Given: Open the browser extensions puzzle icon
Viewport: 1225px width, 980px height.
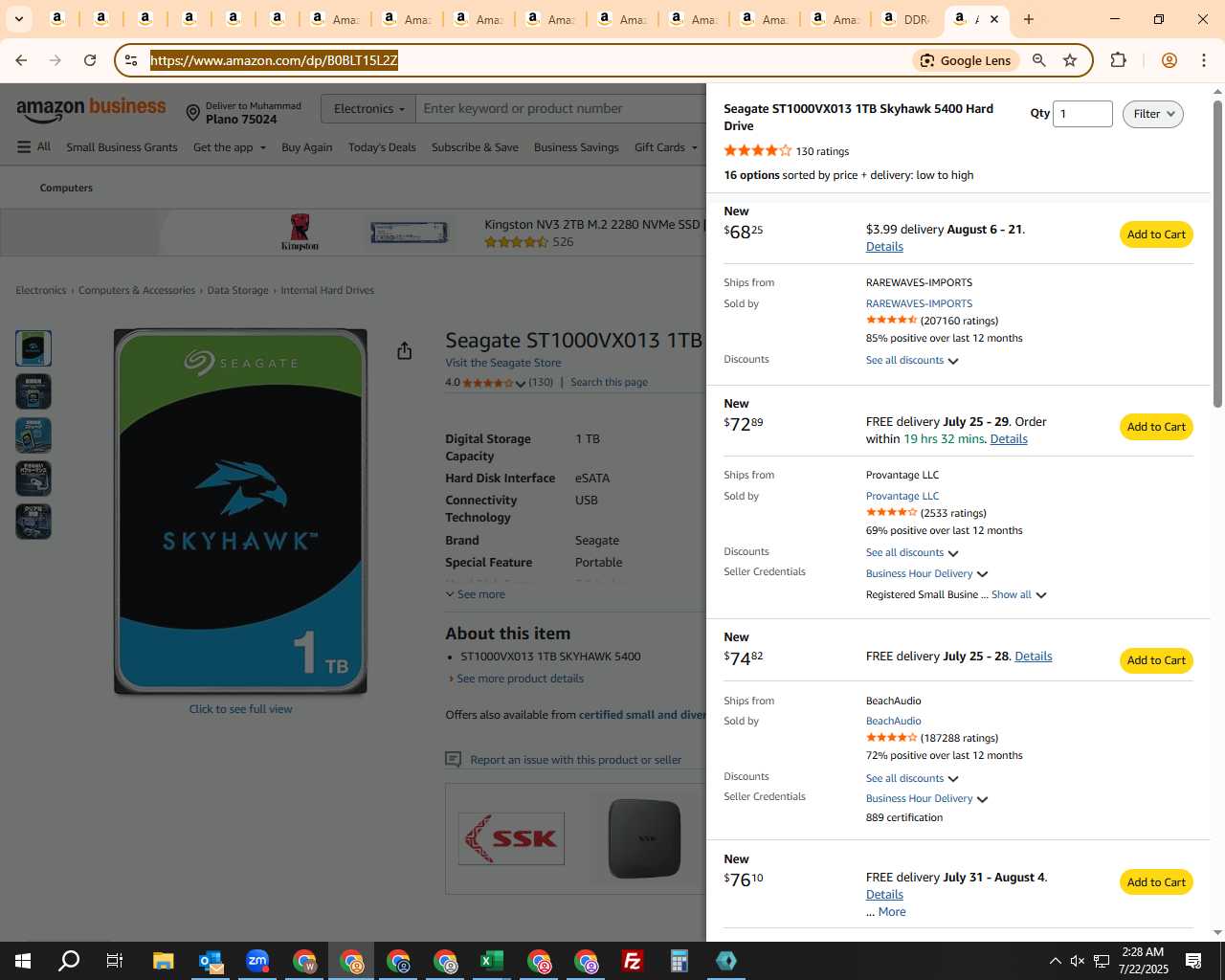Looking at the screenshot, I should [1118, 60].
